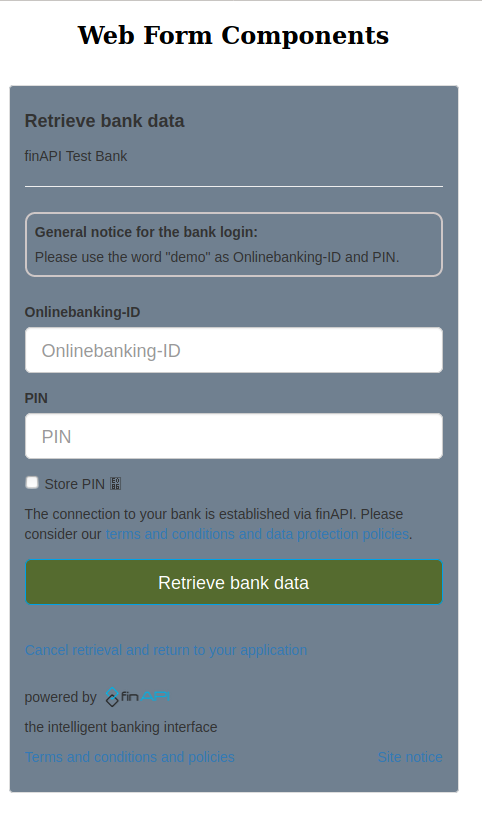Cancel retrieval and return to your application
Screen dimensions: 482x815
(x=166, y=650)
